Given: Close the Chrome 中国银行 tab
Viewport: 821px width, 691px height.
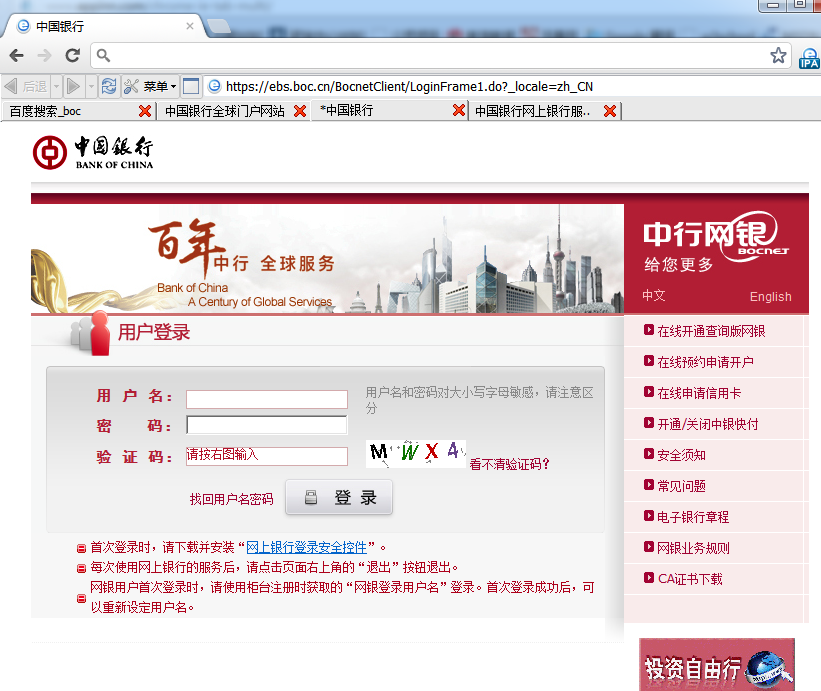Looking at the screenshot, I should click(x=190, y=26).
